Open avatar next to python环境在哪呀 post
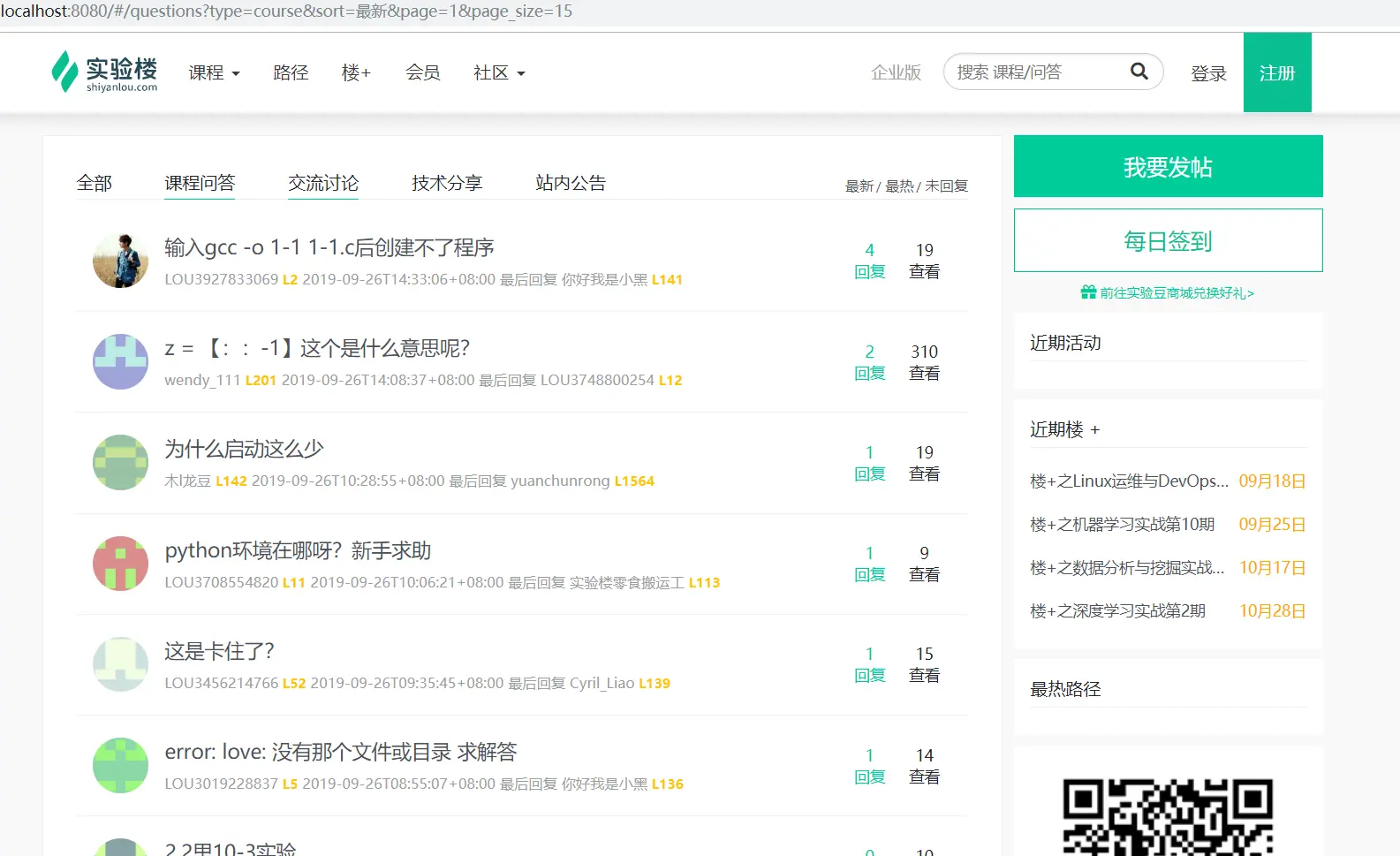 120,564
